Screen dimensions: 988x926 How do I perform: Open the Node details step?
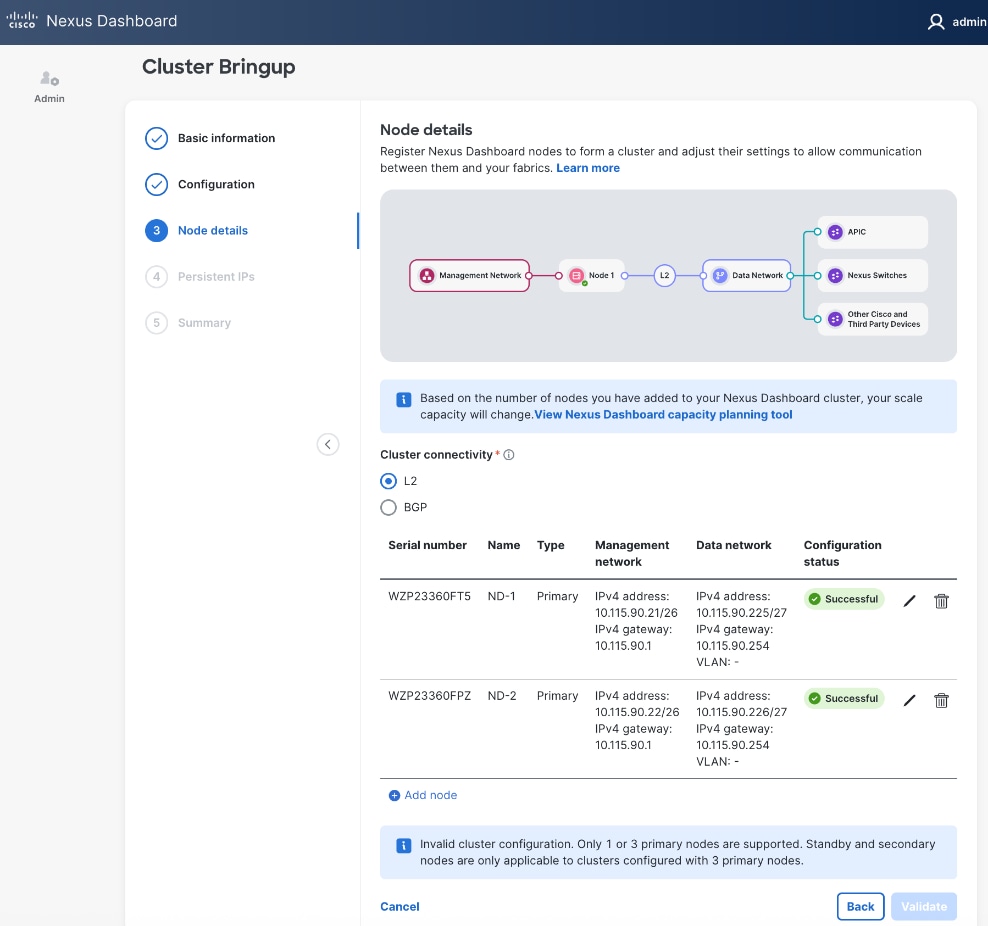click(x=212, y=230)
